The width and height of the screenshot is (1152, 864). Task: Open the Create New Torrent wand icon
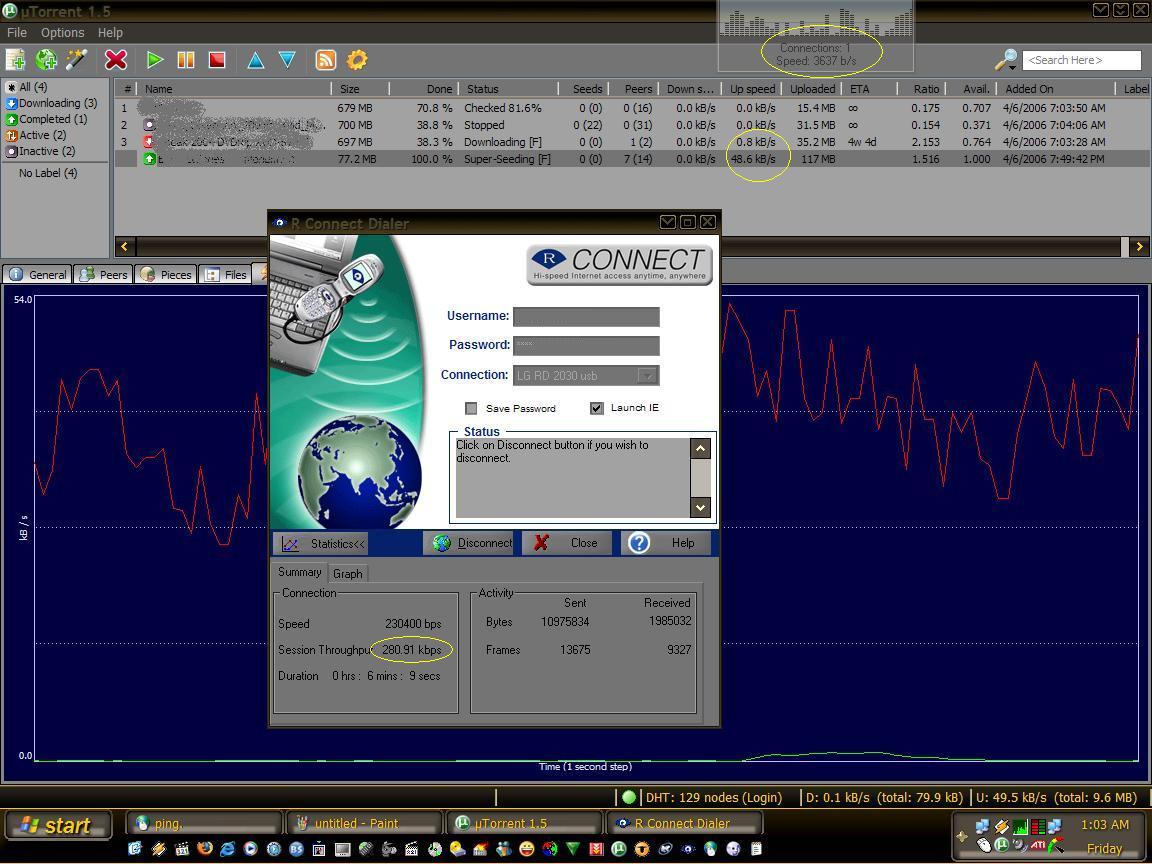tap(76, 60)
